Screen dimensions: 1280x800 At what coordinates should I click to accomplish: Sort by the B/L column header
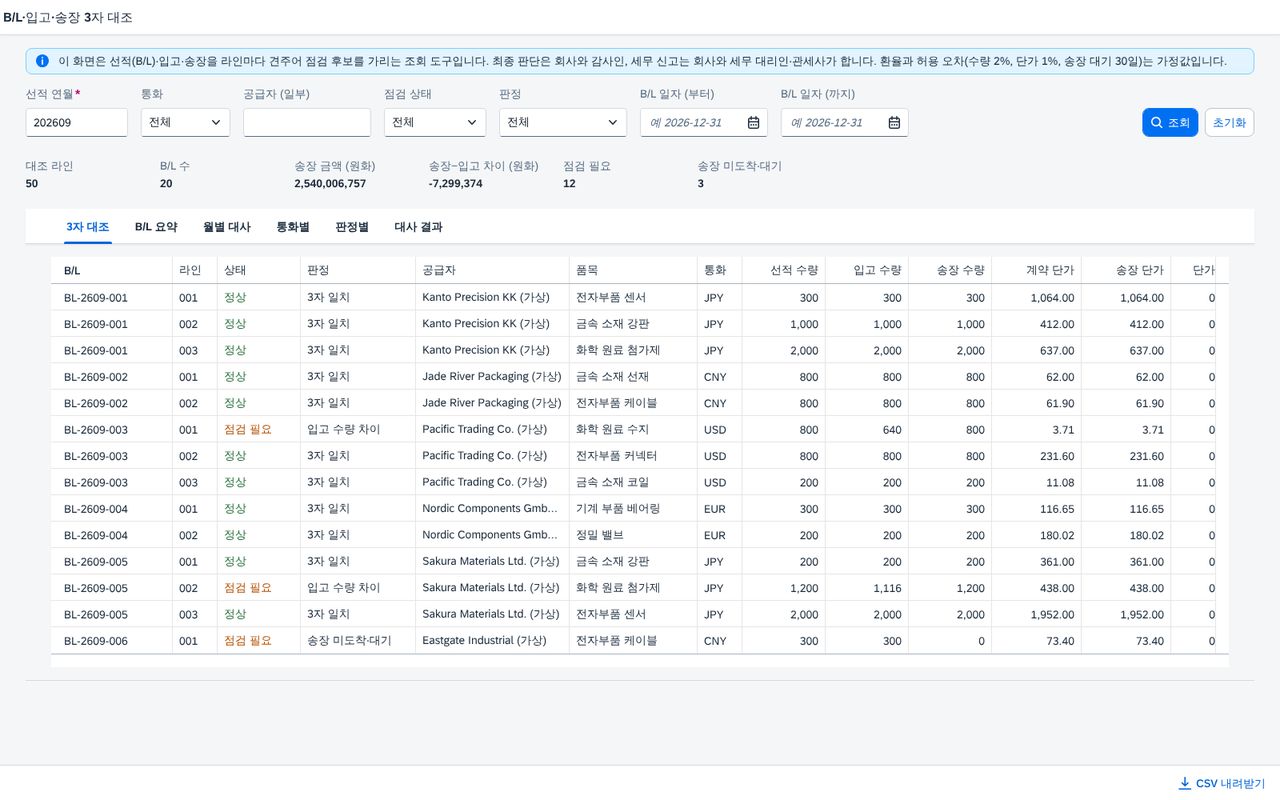(x=112, y=271)
